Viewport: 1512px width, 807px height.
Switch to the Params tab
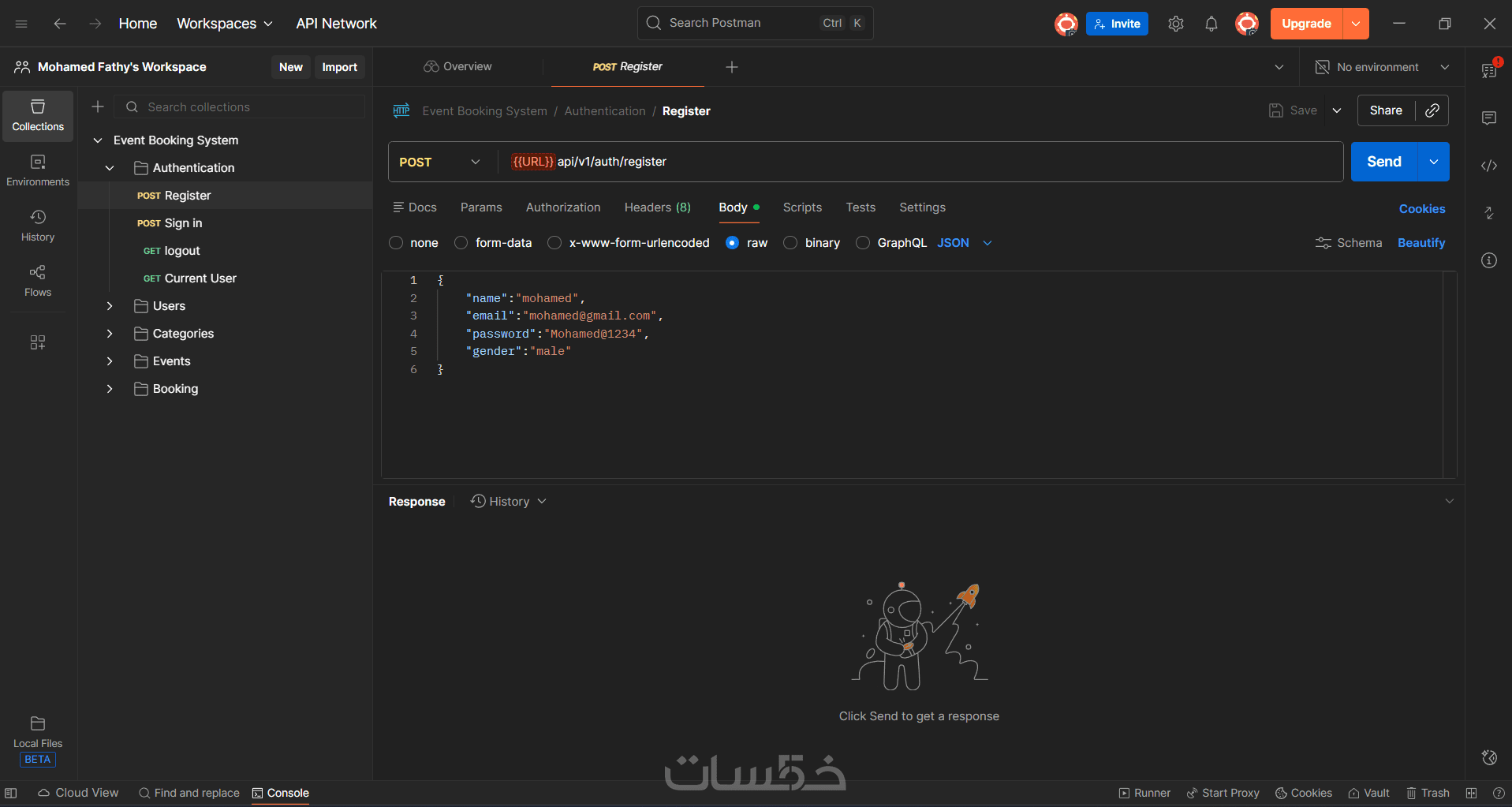481,207
